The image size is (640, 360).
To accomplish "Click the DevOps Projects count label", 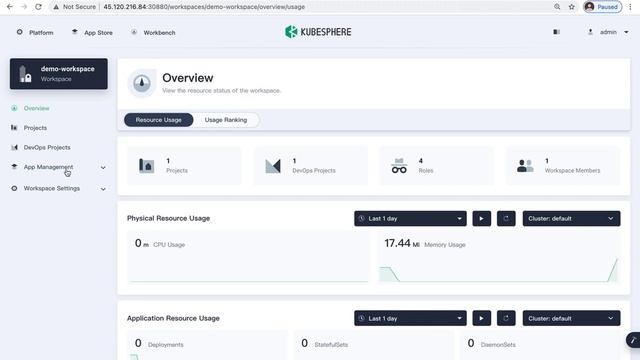I will [314, 171].
